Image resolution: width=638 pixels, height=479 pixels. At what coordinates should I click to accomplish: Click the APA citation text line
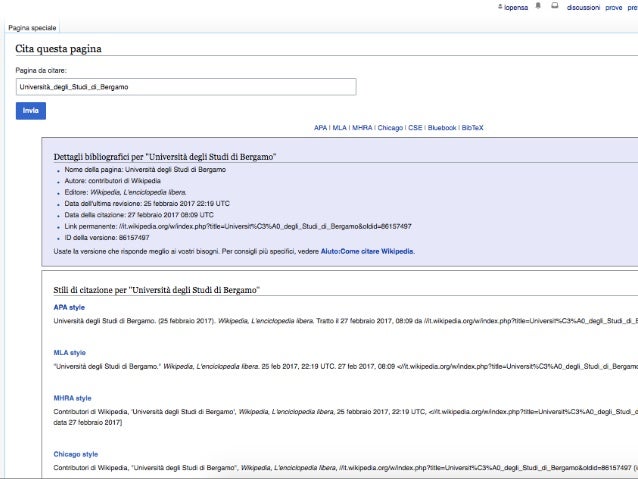coord(345,321)
